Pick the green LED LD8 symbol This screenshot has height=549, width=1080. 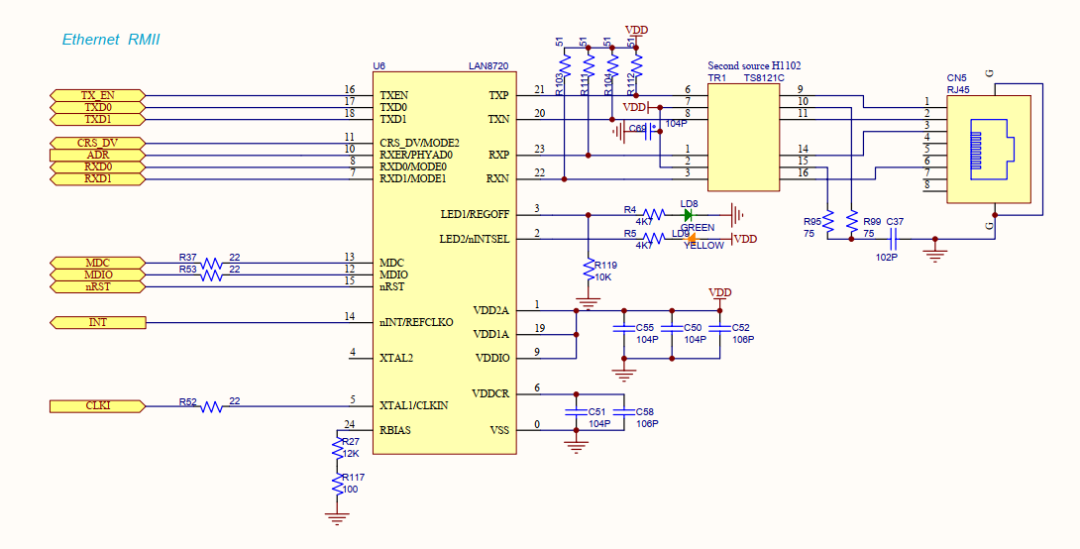(x=687, y=215)
